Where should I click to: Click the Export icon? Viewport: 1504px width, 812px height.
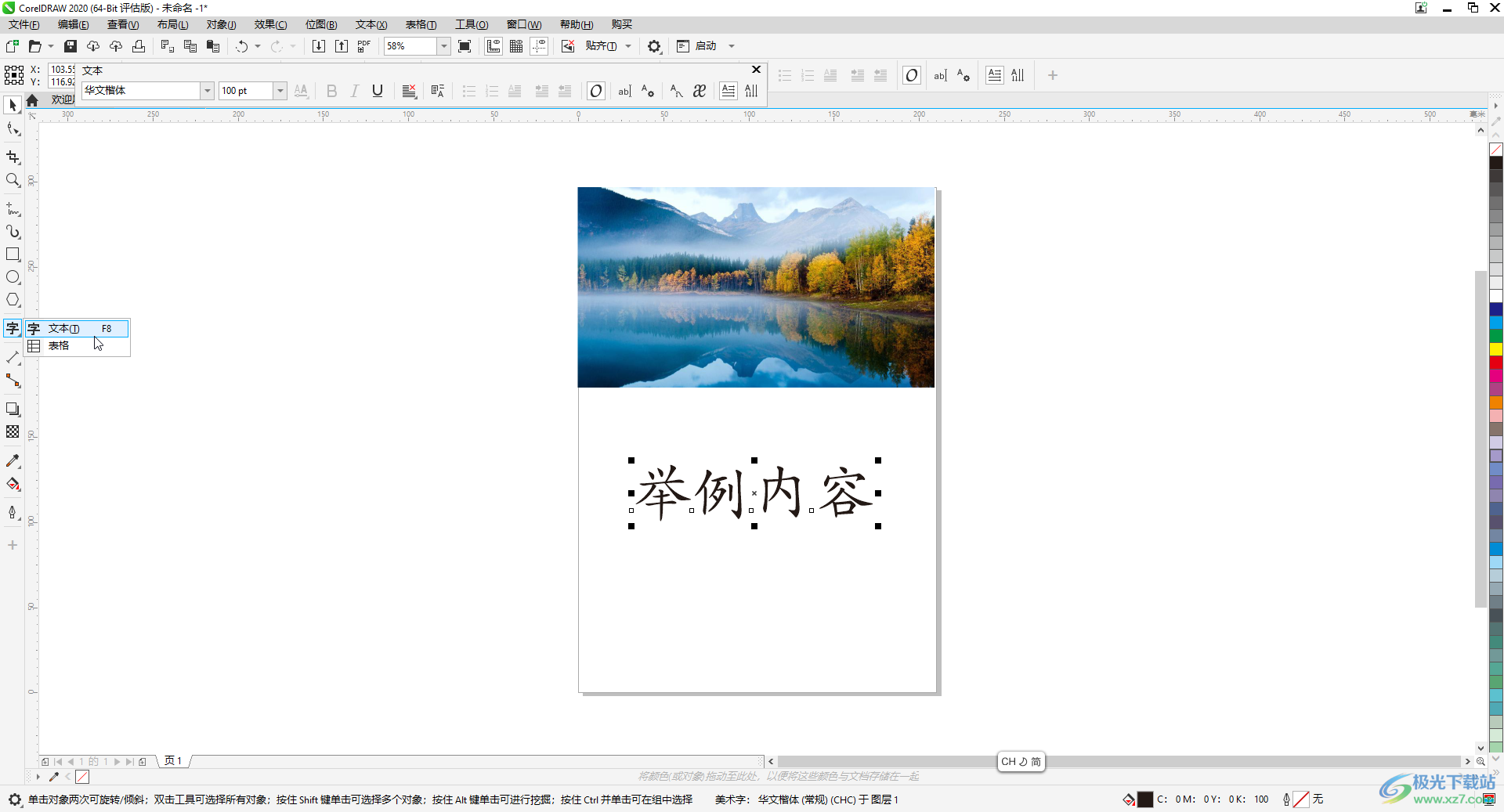pyautogui.click(x=342, y=46)
